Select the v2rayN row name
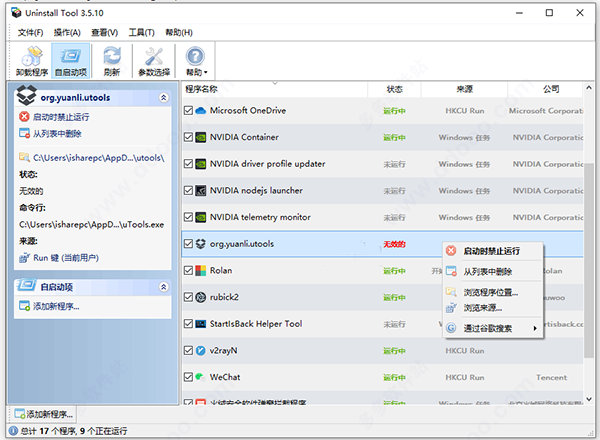600x440 pixels. 223,350
